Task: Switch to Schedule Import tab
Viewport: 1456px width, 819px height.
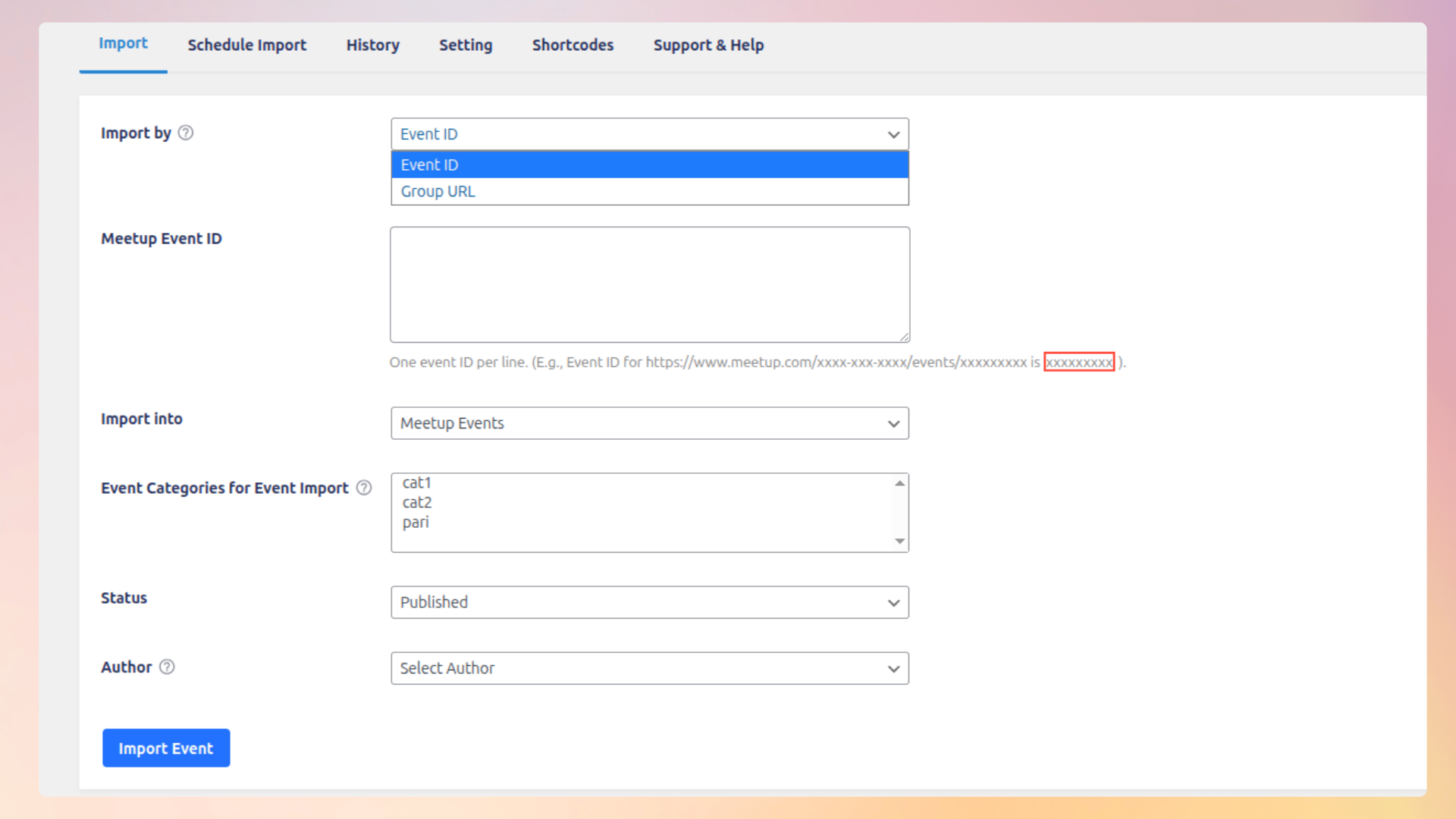Action: point(246,45)
